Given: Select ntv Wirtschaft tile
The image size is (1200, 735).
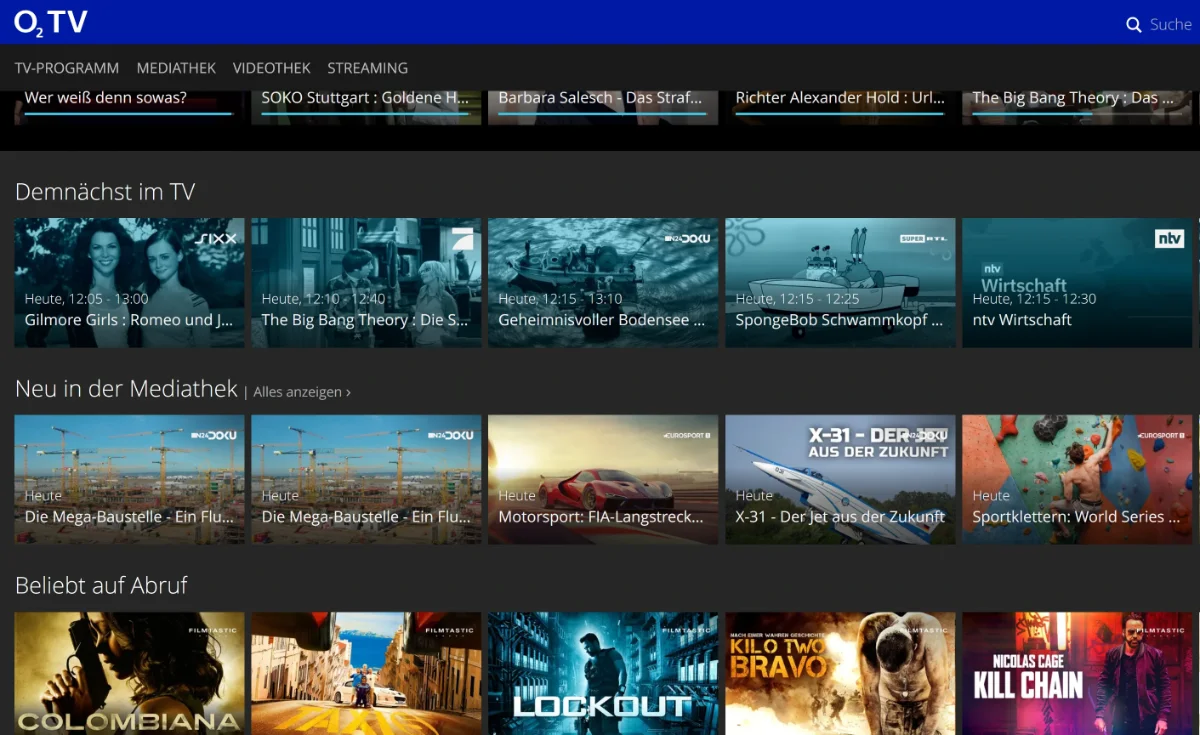Looking at the screenshot, I should (1077, 283).
